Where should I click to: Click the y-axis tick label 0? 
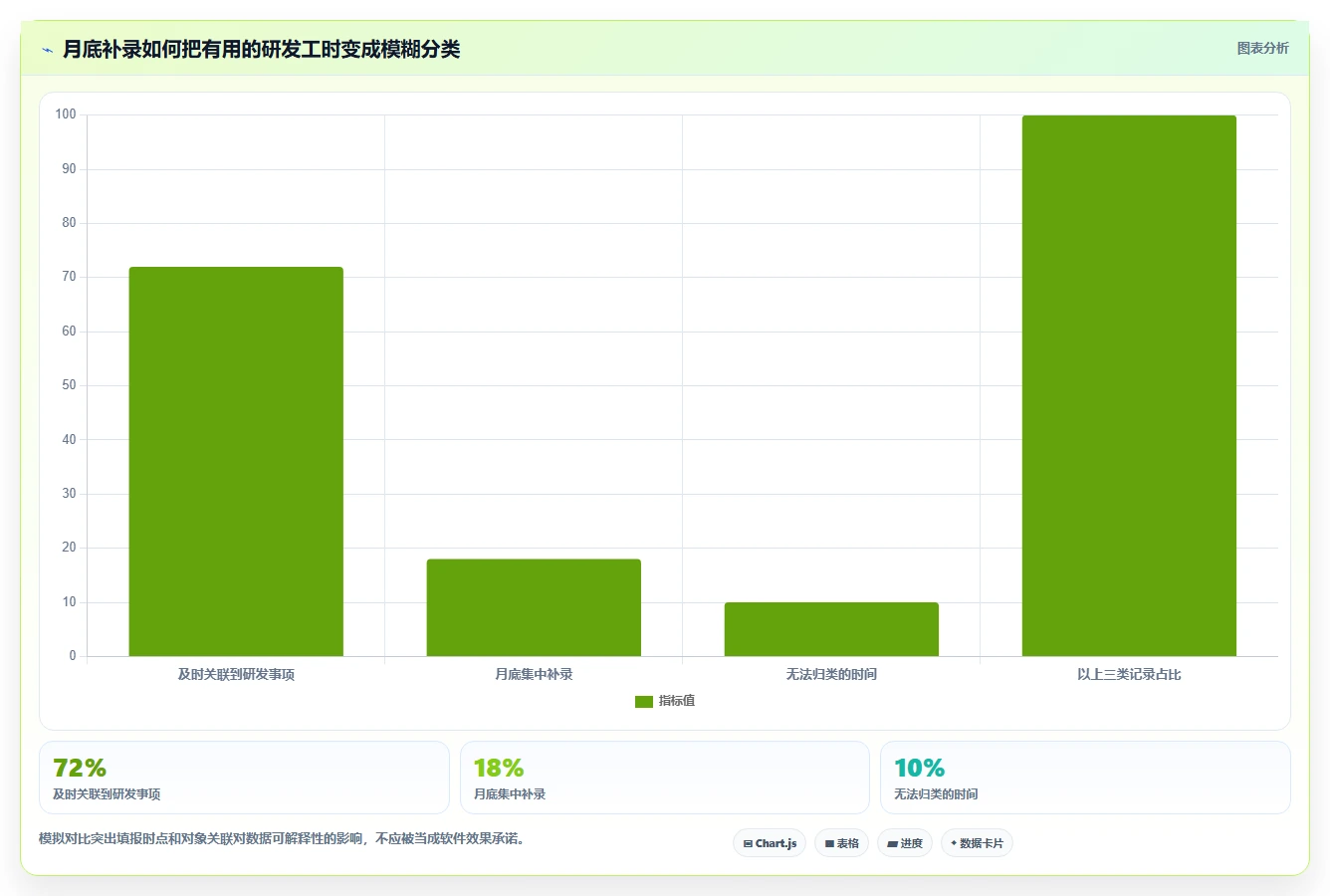(72, 656)
